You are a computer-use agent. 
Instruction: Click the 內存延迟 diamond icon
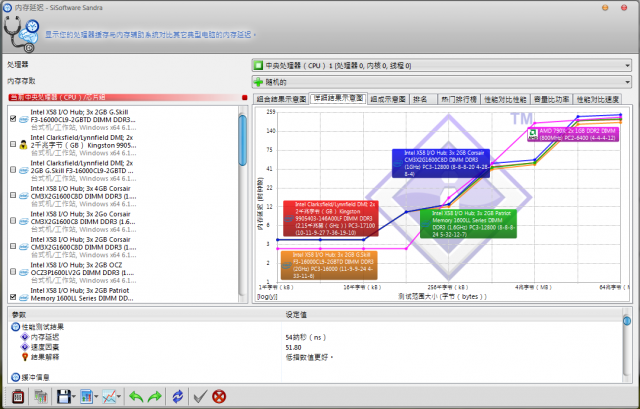click(25, 337)
